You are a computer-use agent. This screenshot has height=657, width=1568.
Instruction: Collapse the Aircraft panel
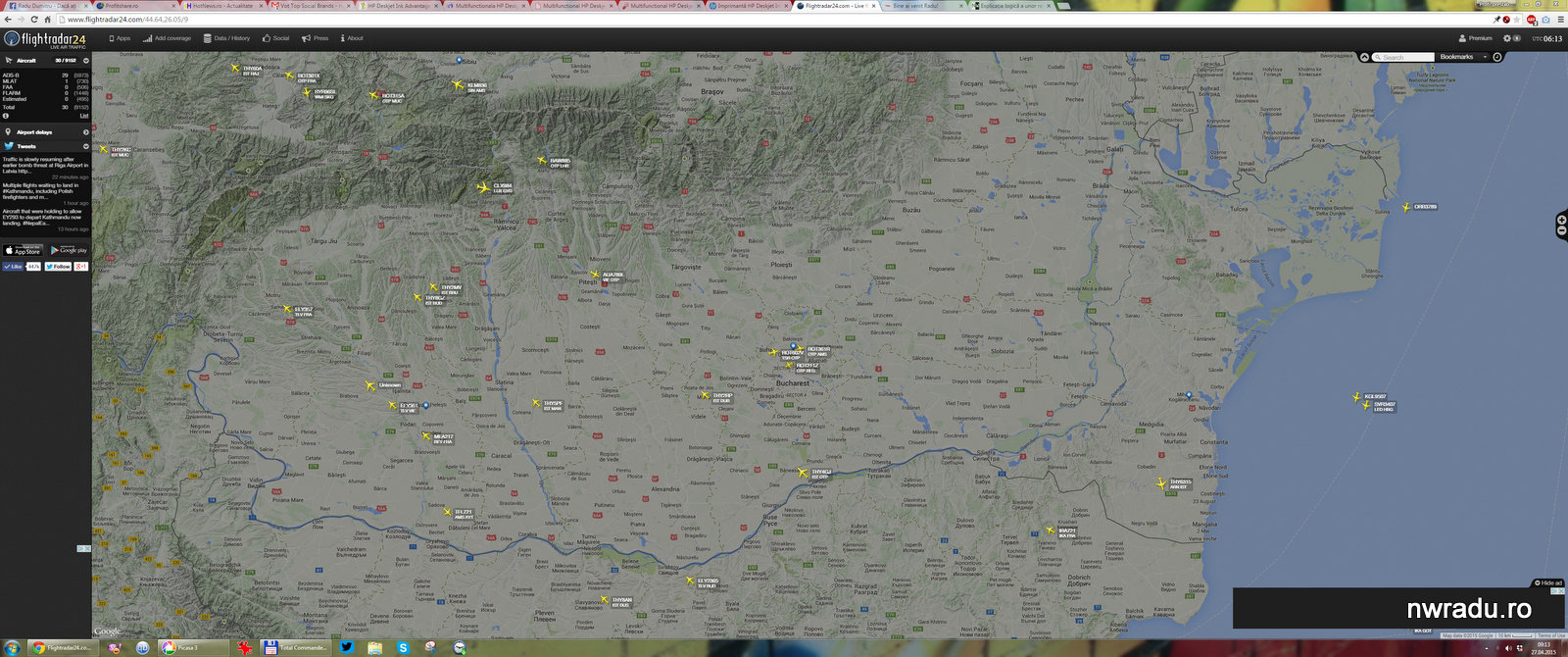85,61
